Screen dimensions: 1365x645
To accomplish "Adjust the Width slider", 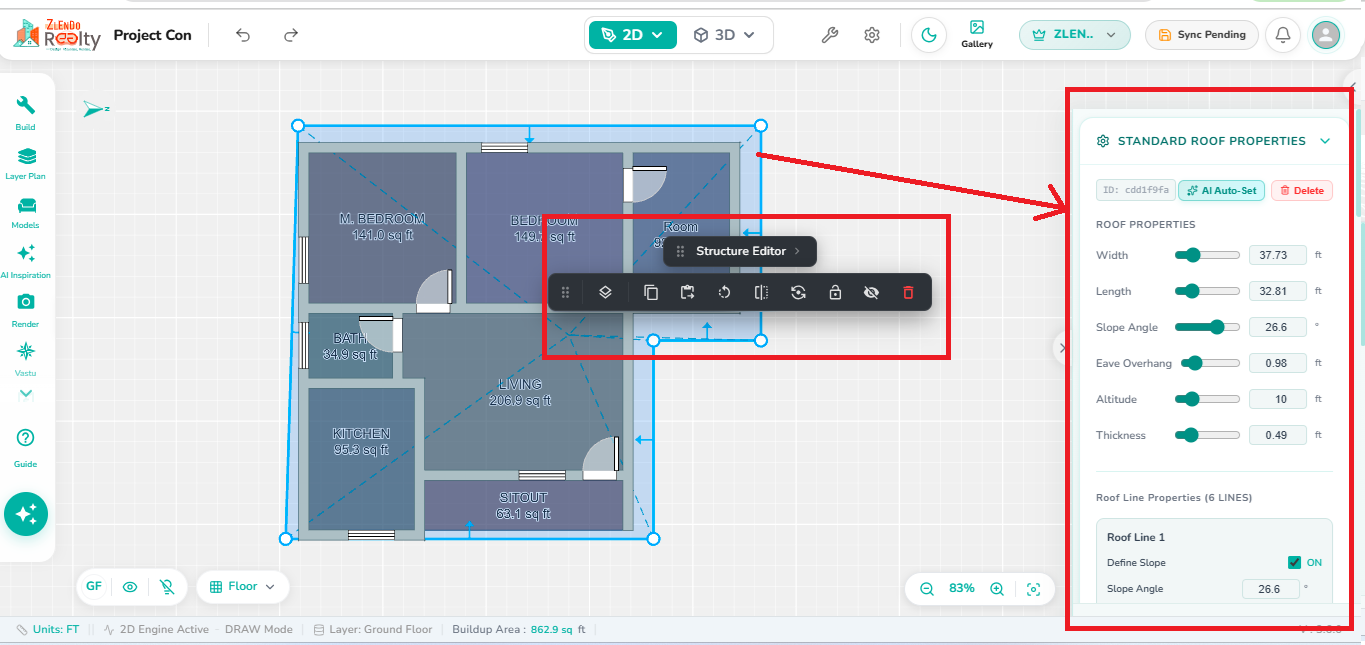I will click(x=1207, y=255).
